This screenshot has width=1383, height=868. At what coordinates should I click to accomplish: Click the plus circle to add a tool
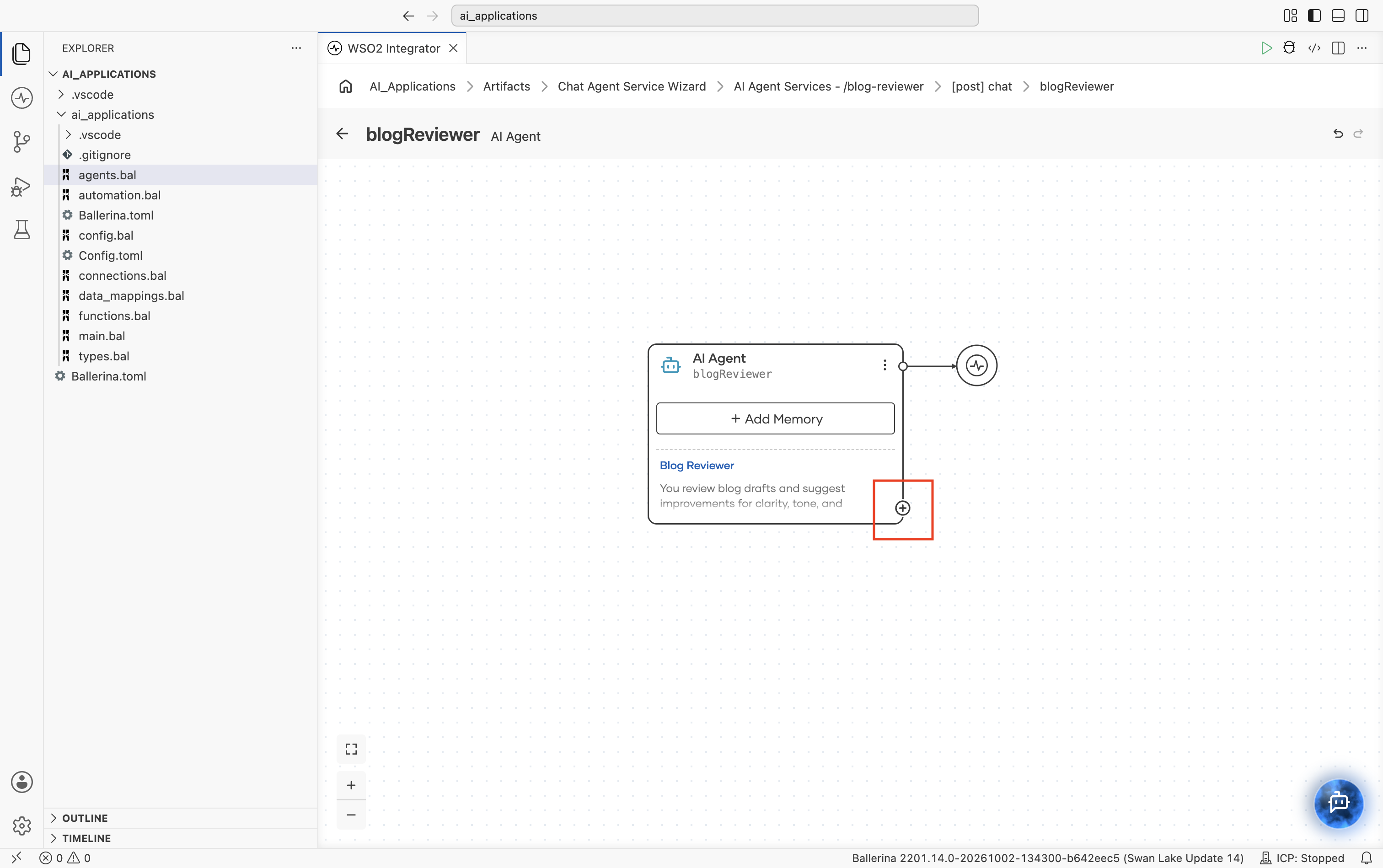pyautogui.click(x=902, y=508)
